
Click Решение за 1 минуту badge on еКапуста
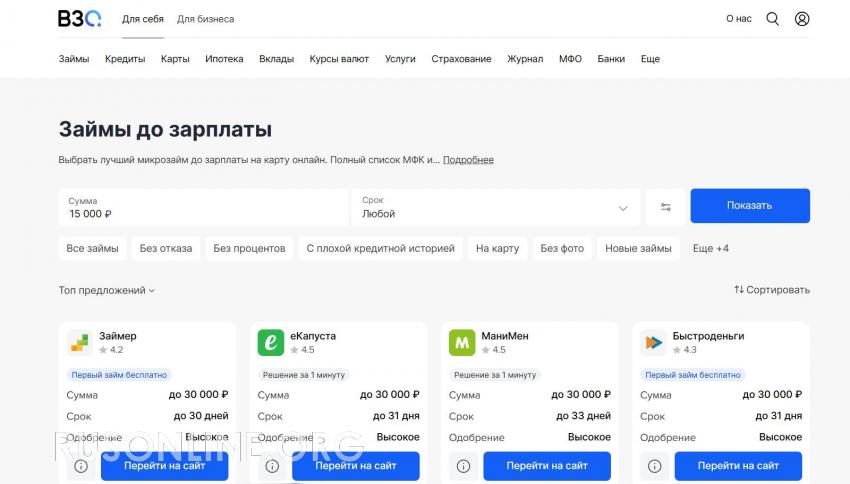[304, 375]
